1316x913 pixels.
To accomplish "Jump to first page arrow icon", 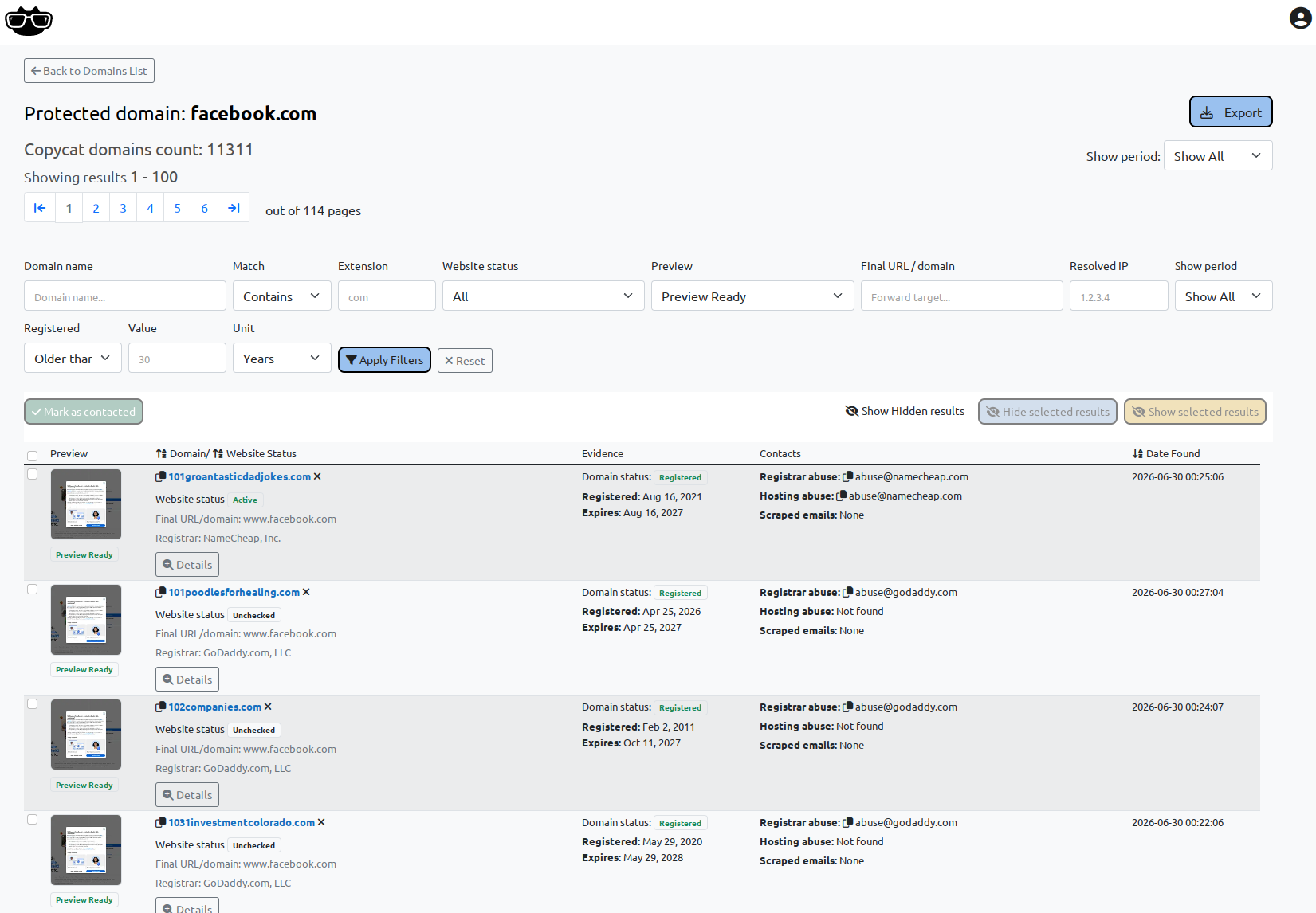I will (40, 208).
